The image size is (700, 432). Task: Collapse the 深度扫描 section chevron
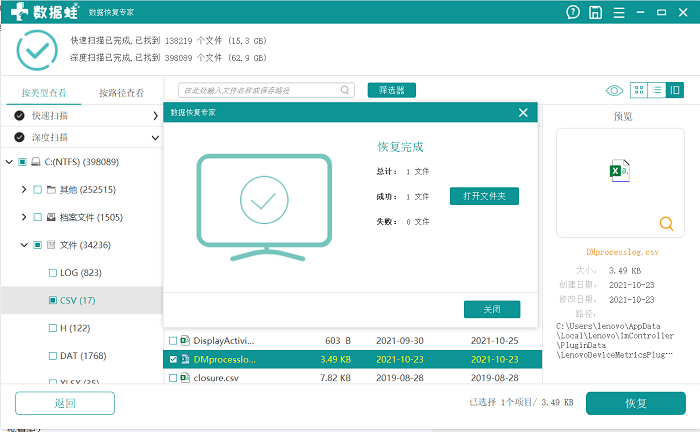[155, 137]
